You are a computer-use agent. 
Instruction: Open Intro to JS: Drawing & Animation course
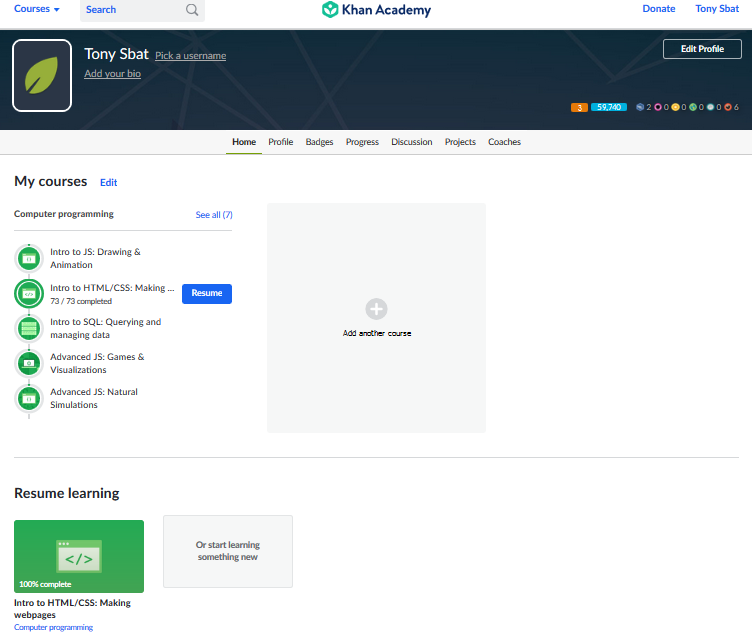point(95,258)
